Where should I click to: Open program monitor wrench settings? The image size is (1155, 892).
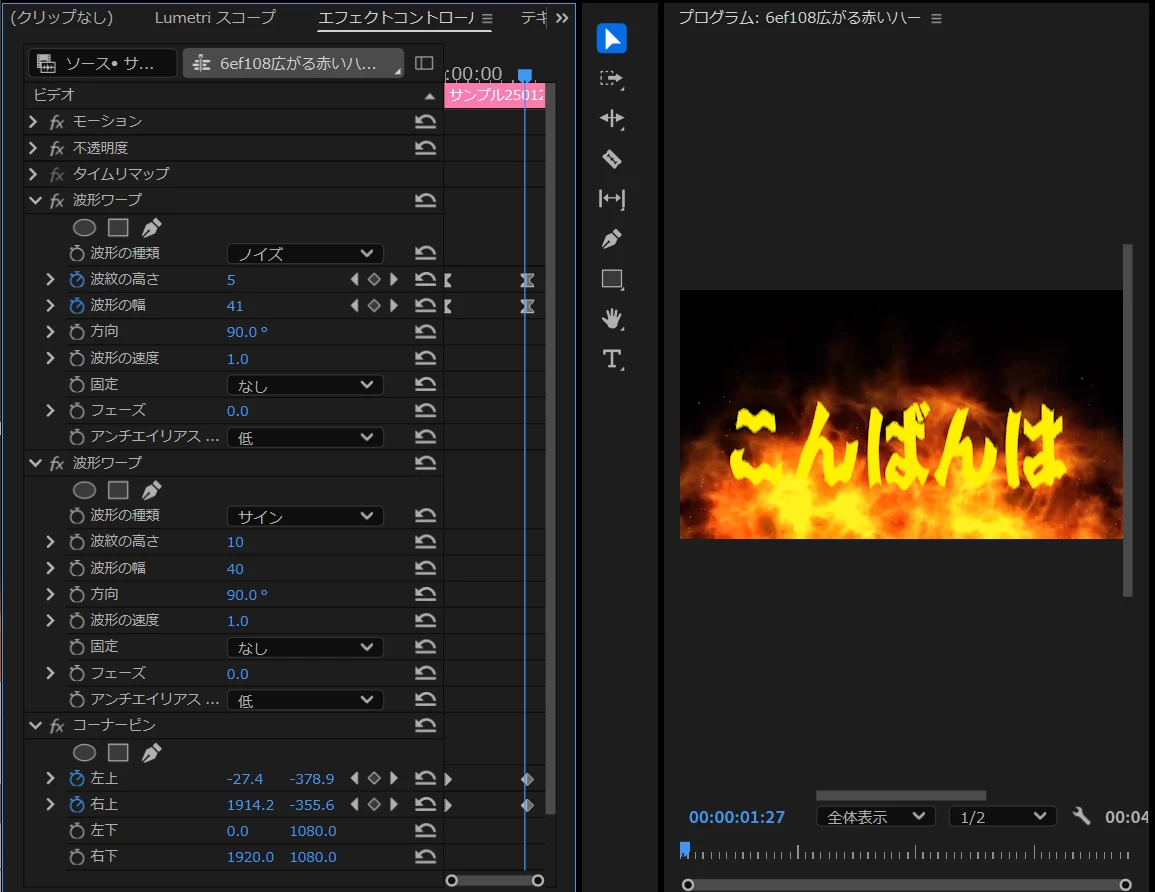[x=1081, y=816]
